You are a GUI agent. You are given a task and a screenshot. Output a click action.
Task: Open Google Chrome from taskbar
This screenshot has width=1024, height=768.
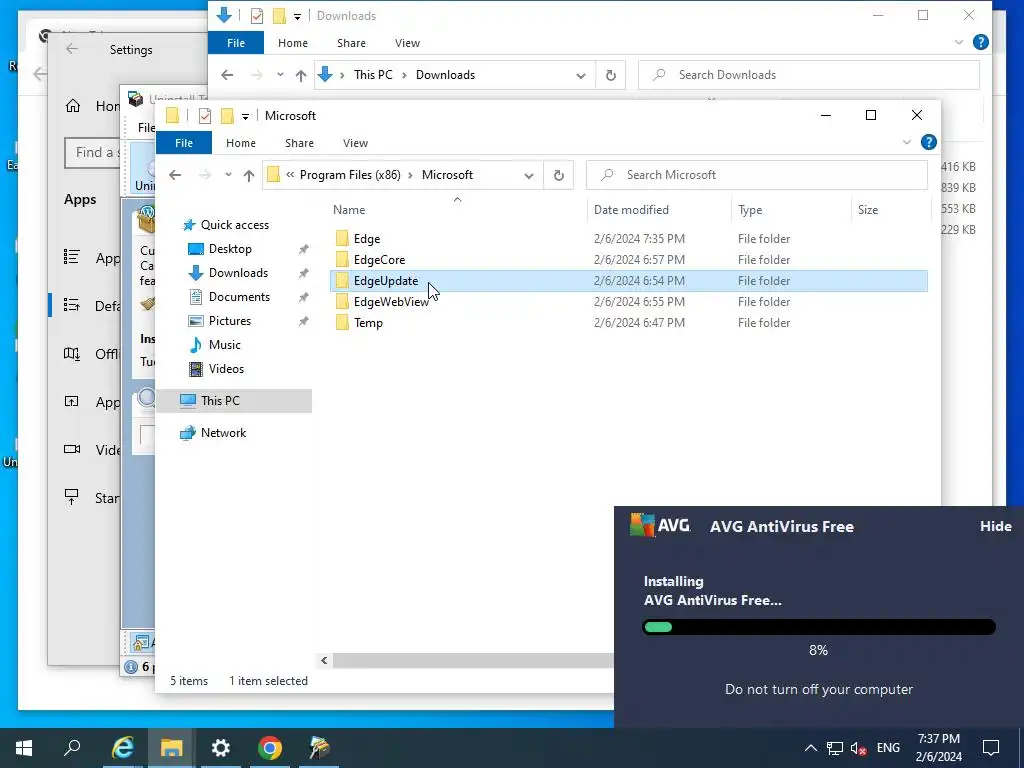(270, 748)
